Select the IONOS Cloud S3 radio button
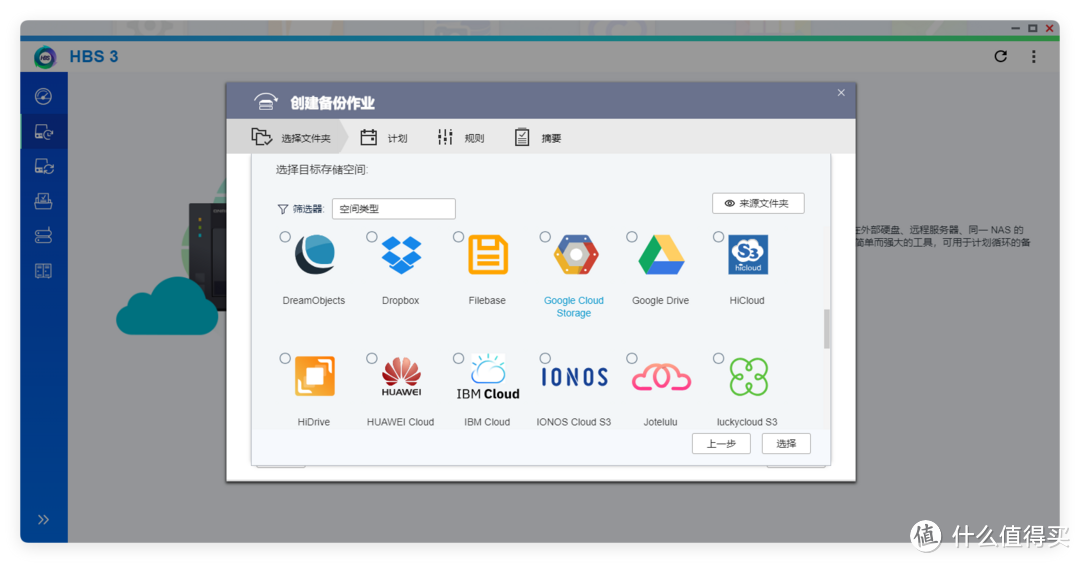This screenshot has width=1080, height=563. coord(546,358)
